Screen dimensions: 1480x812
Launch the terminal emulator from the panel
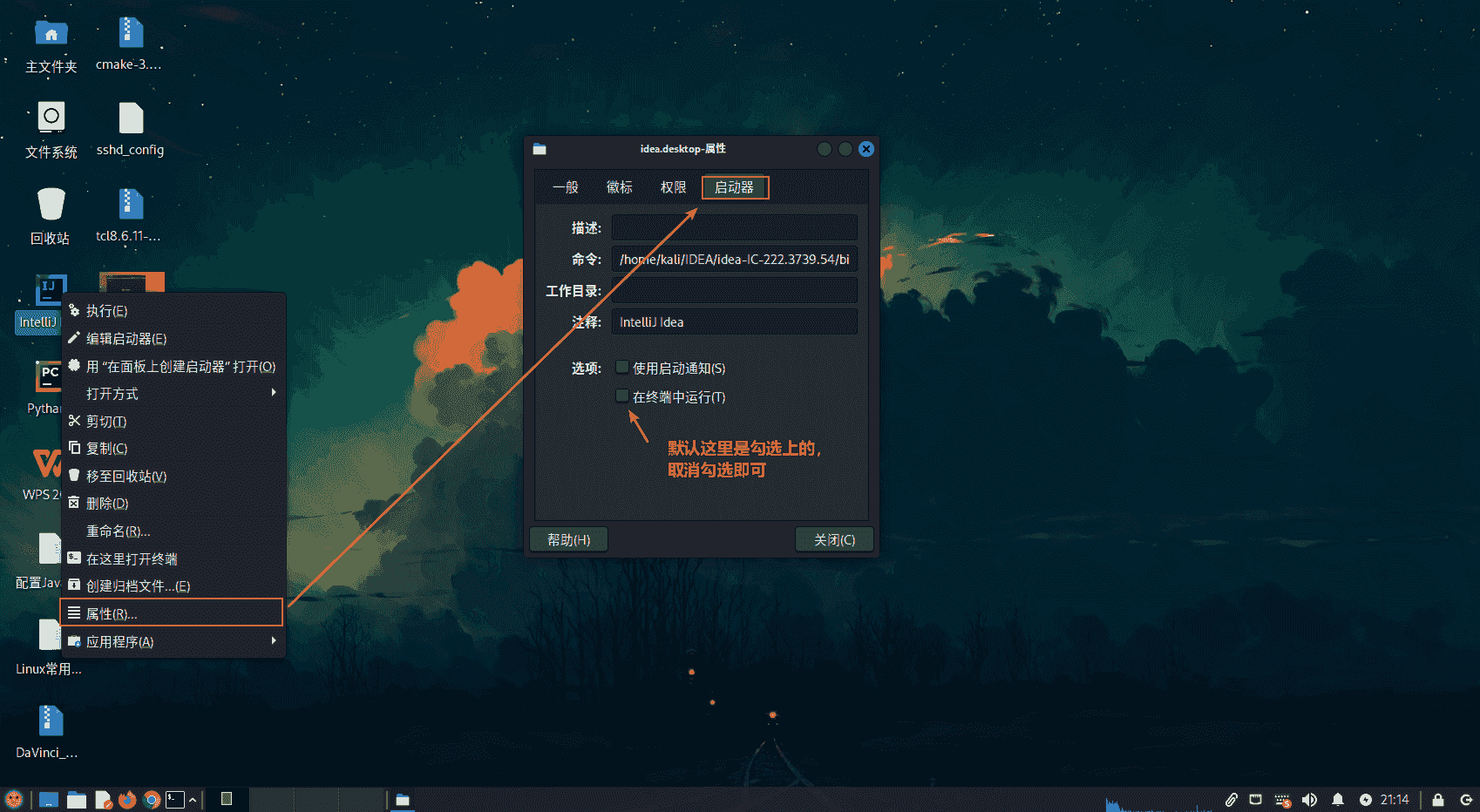pos(175,800)
